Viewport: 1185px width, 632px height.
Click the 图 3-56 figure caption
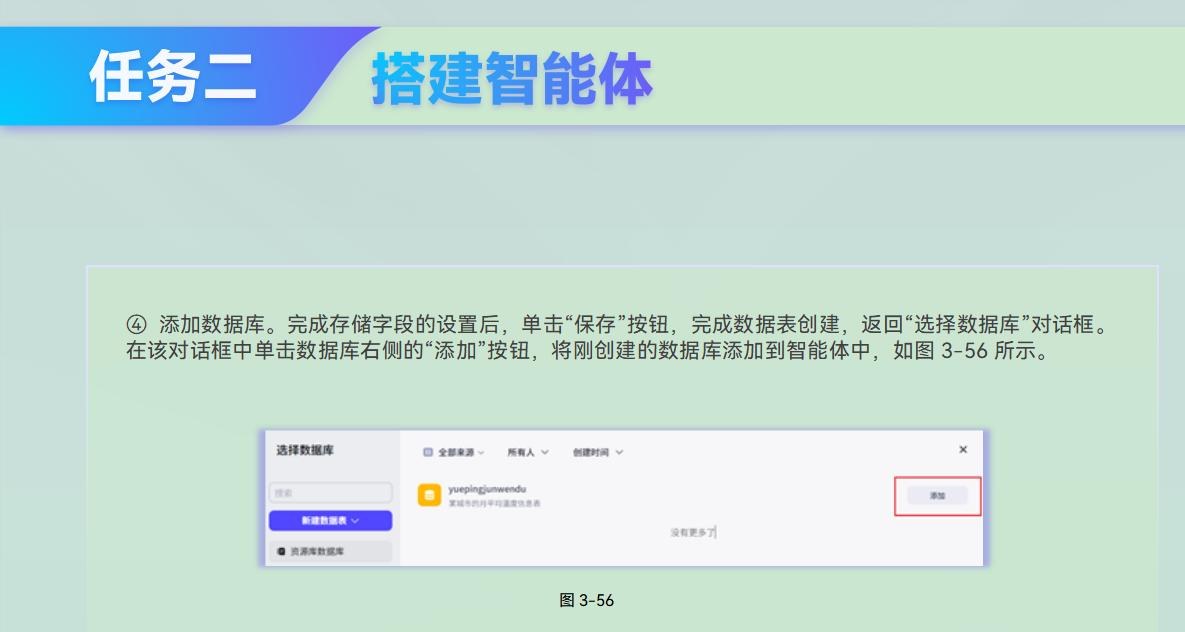point(586,600)
